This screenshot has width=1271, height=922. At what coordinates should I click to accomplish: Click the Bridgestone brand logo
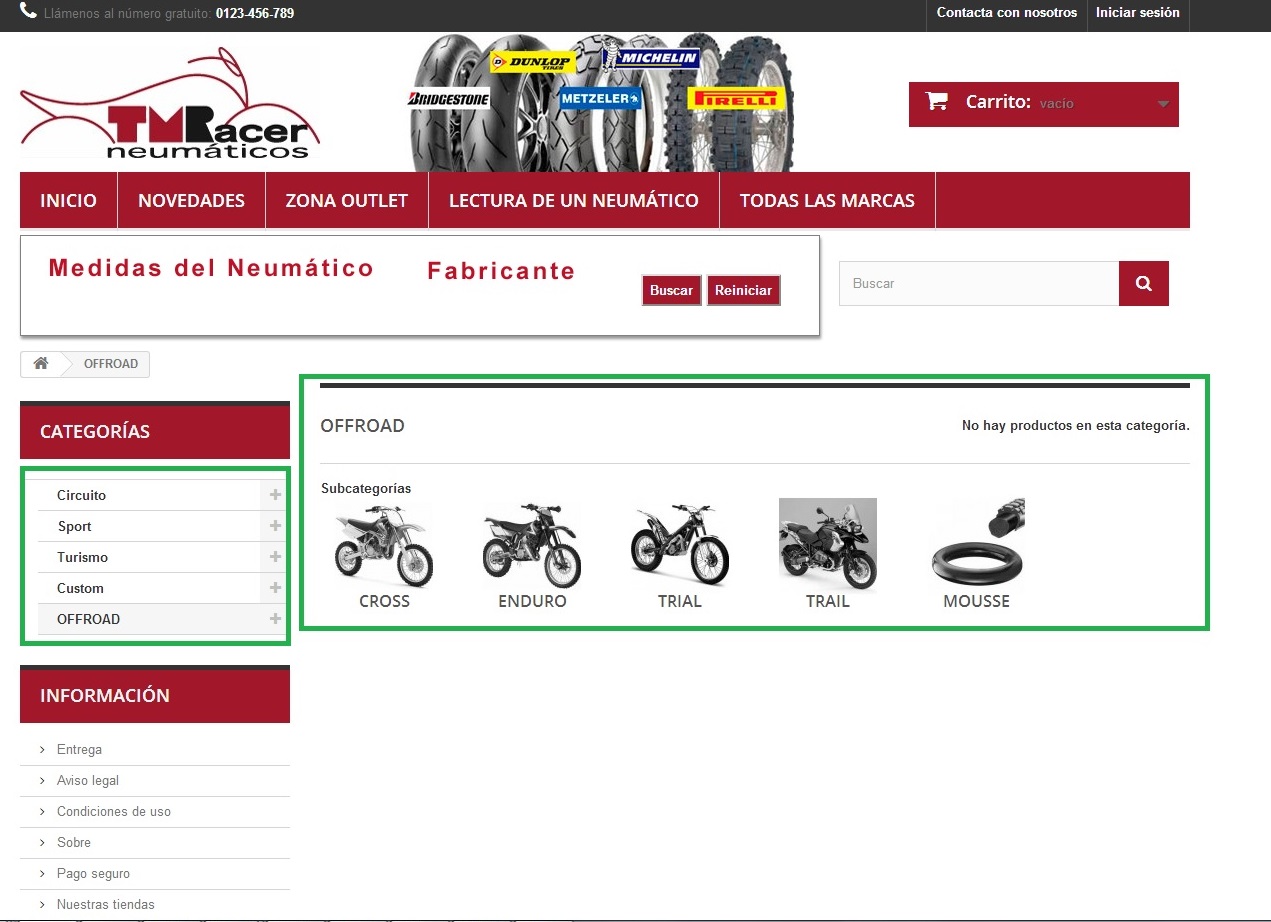click(x=449, y=99)
